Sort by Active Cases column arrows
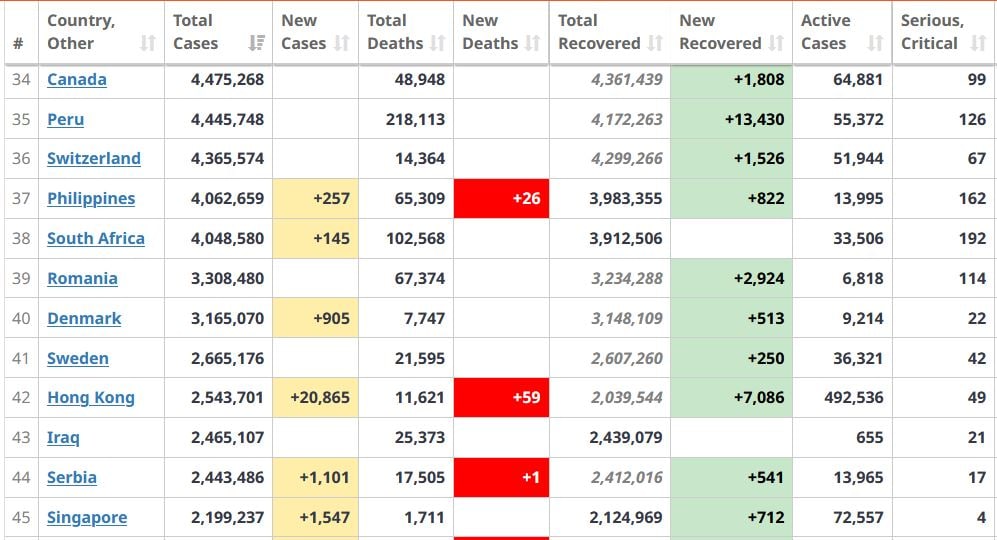The height and width of the screenshot is (540, 997). tap(876, 43)
